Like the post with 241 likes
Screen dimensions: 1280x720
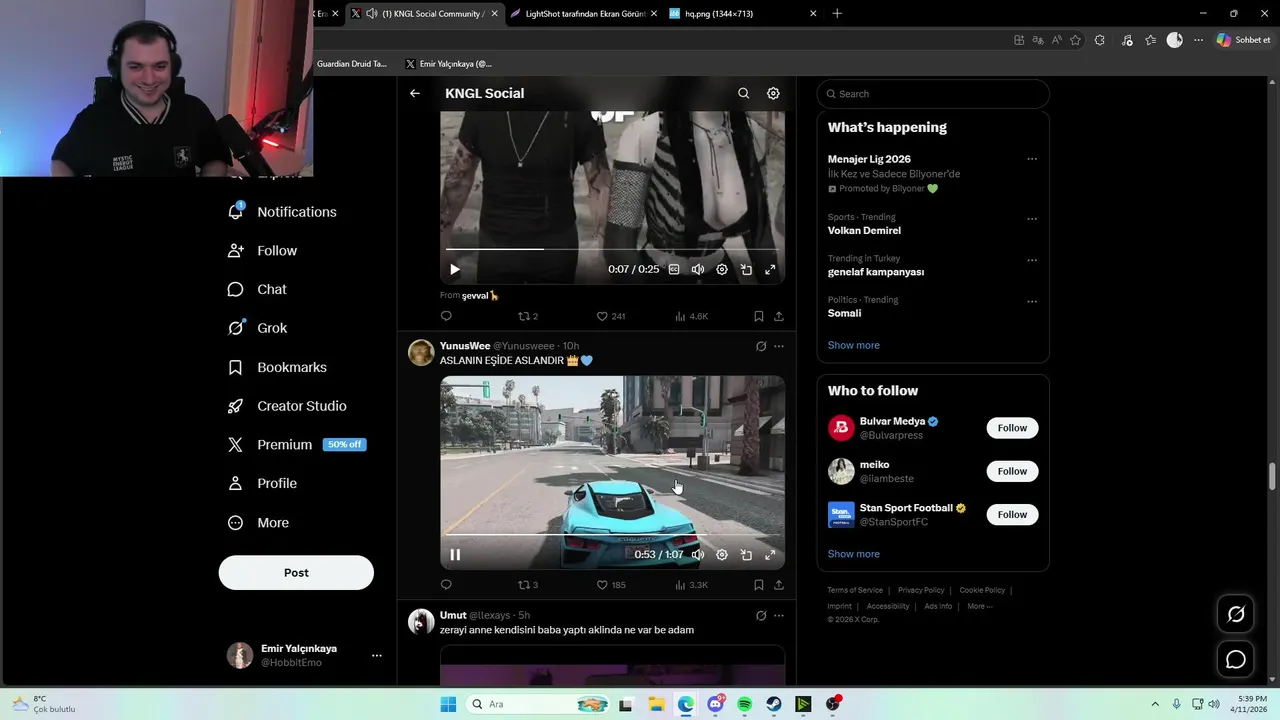coord(610,316)
